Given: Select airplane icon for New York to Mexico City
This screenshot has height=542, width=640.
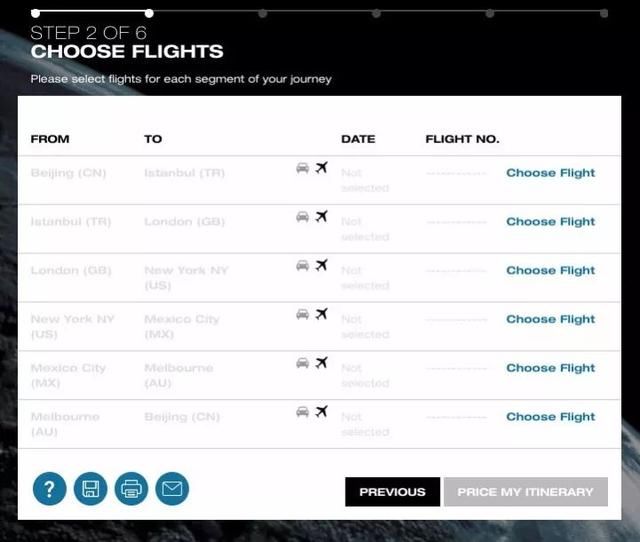Looking at the screenshot, I should 322,313.
